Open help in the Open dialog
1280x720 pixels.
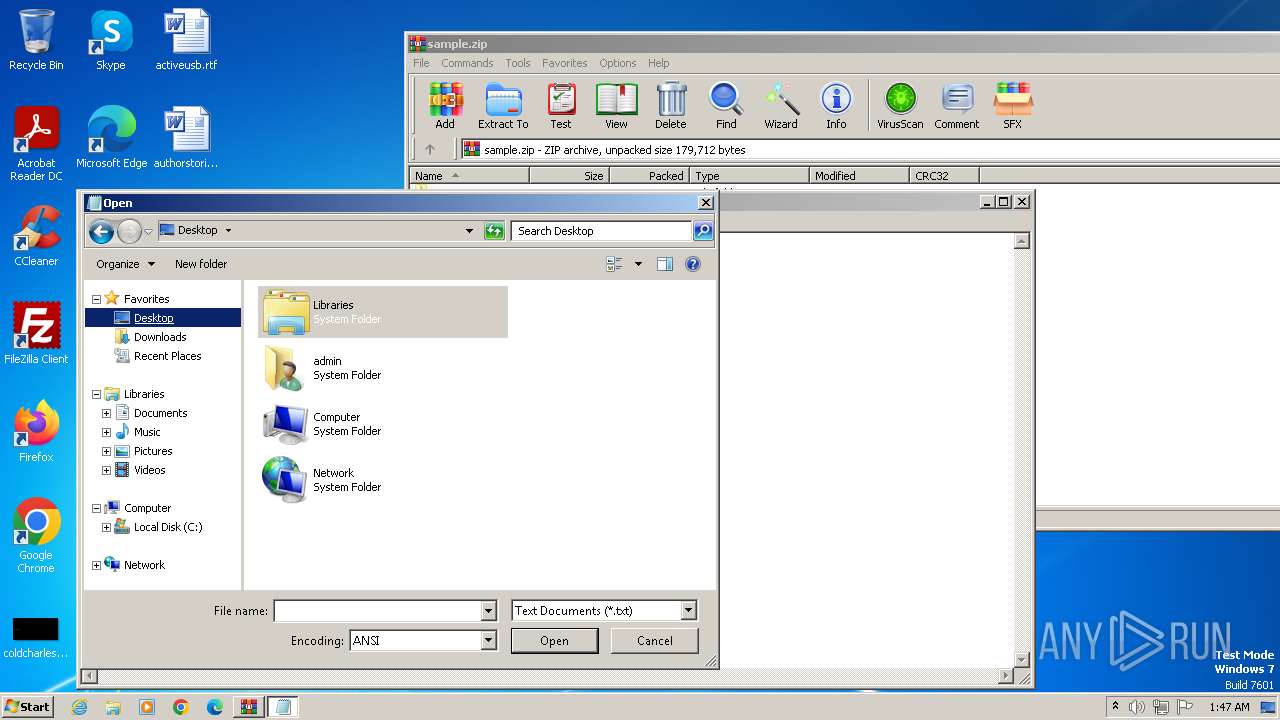(x=693, y=264)
